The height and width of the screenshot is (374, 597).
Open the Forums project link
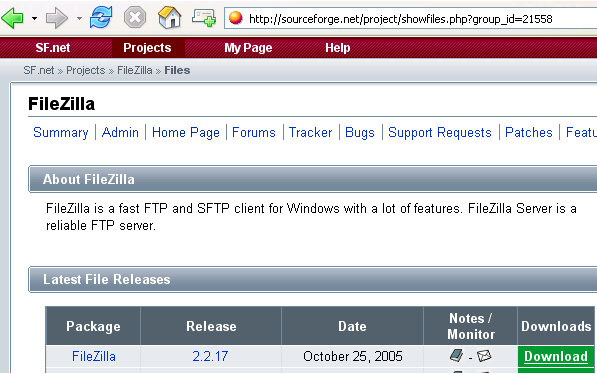[254, 133]
